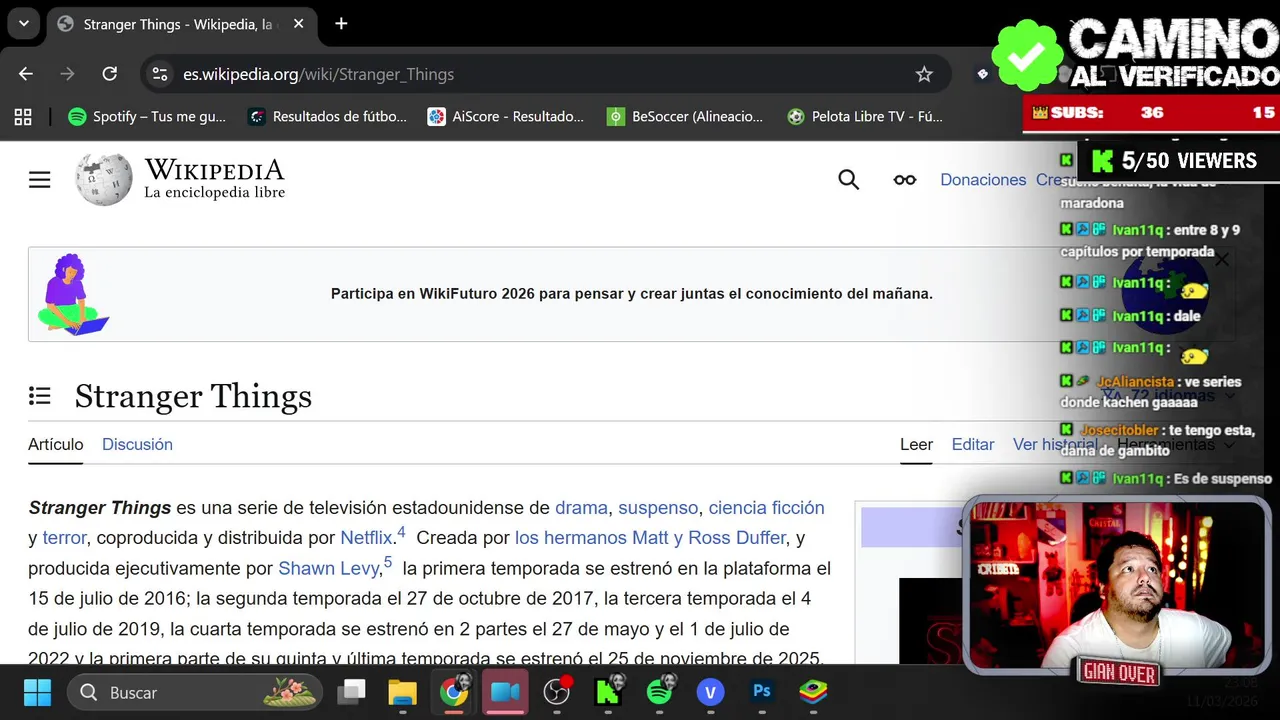Open BlueStacks from the taskbar
The height and width of the screenshot is (720, 1280).
813,692
